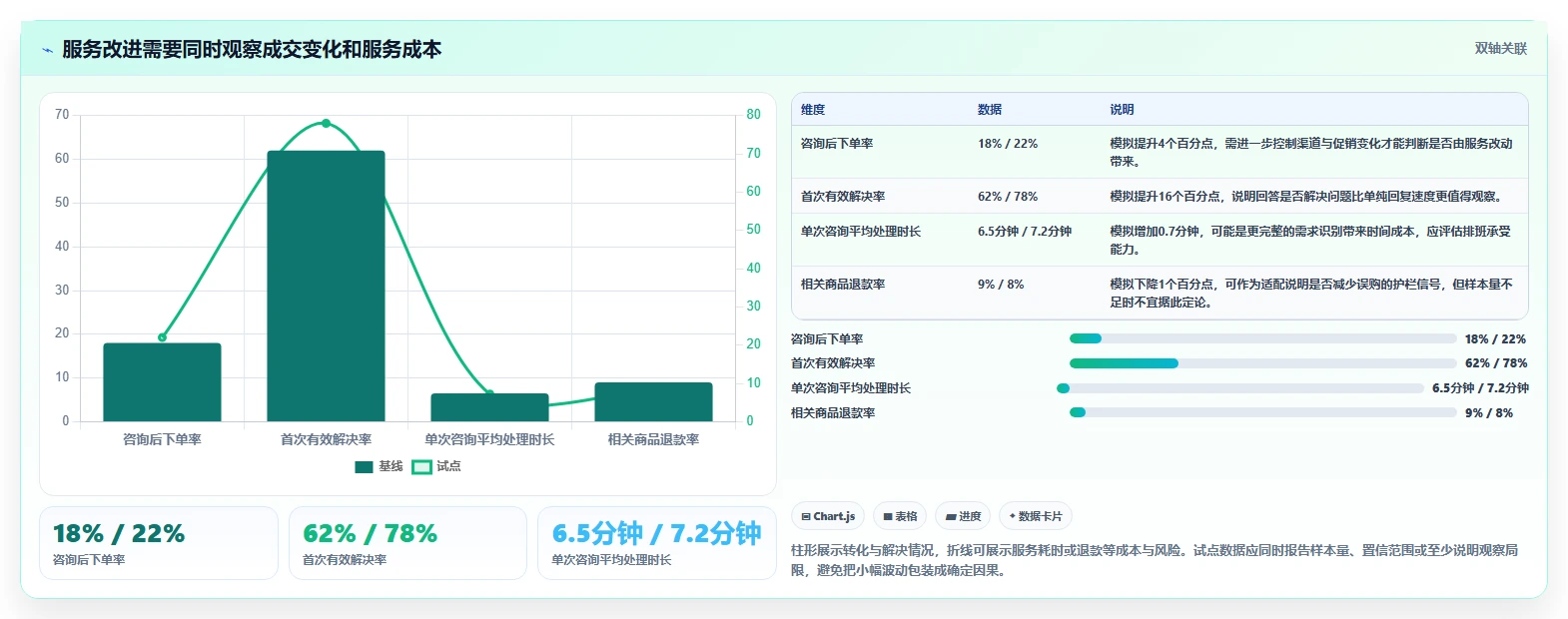
Task: Click the 维度 table column header
Action: 813,110
